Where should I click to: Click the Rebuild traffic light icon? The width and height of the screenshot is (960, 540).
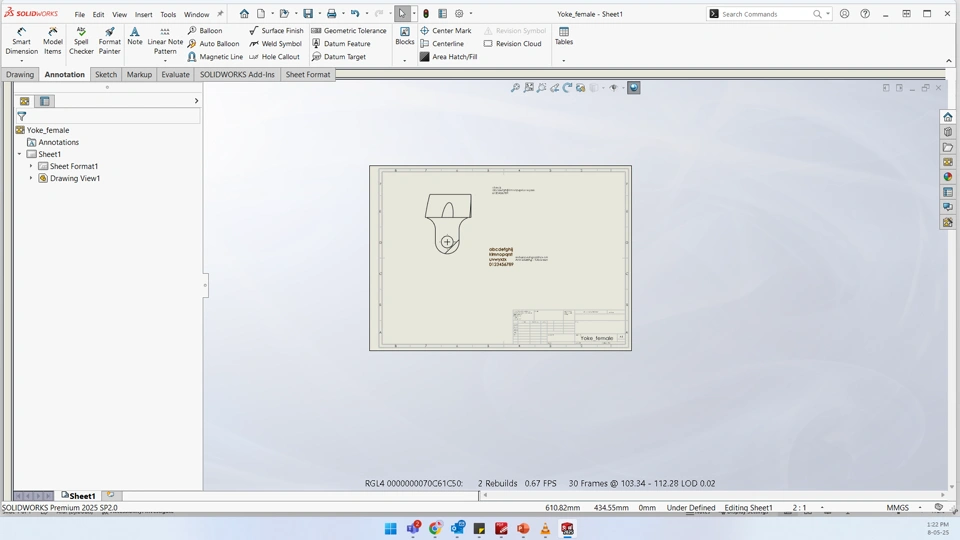click(426, 13)
